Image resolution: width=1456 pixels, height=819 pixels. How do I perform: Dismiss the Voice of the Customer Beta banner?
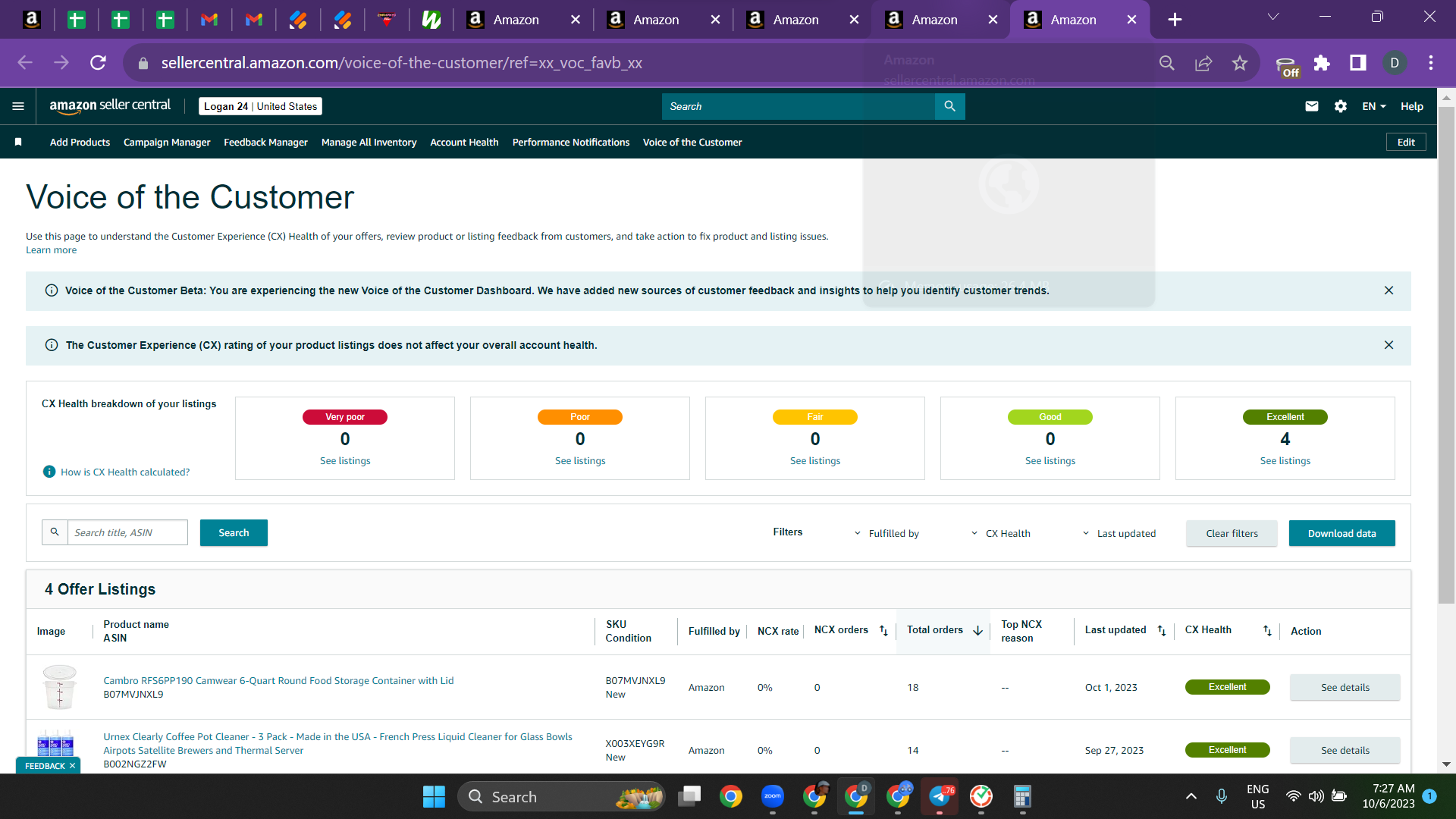coord(1389,290)
